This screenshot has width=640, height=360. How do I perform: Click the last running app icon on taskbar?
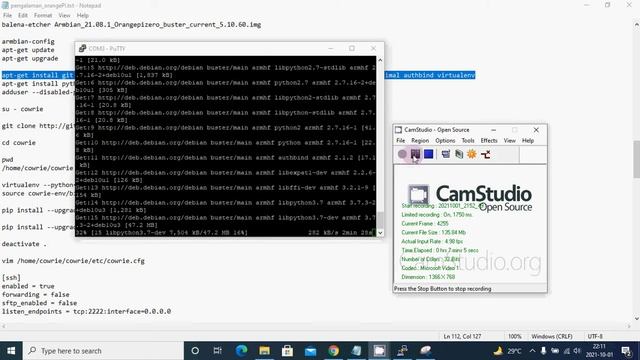coord(425,351)
